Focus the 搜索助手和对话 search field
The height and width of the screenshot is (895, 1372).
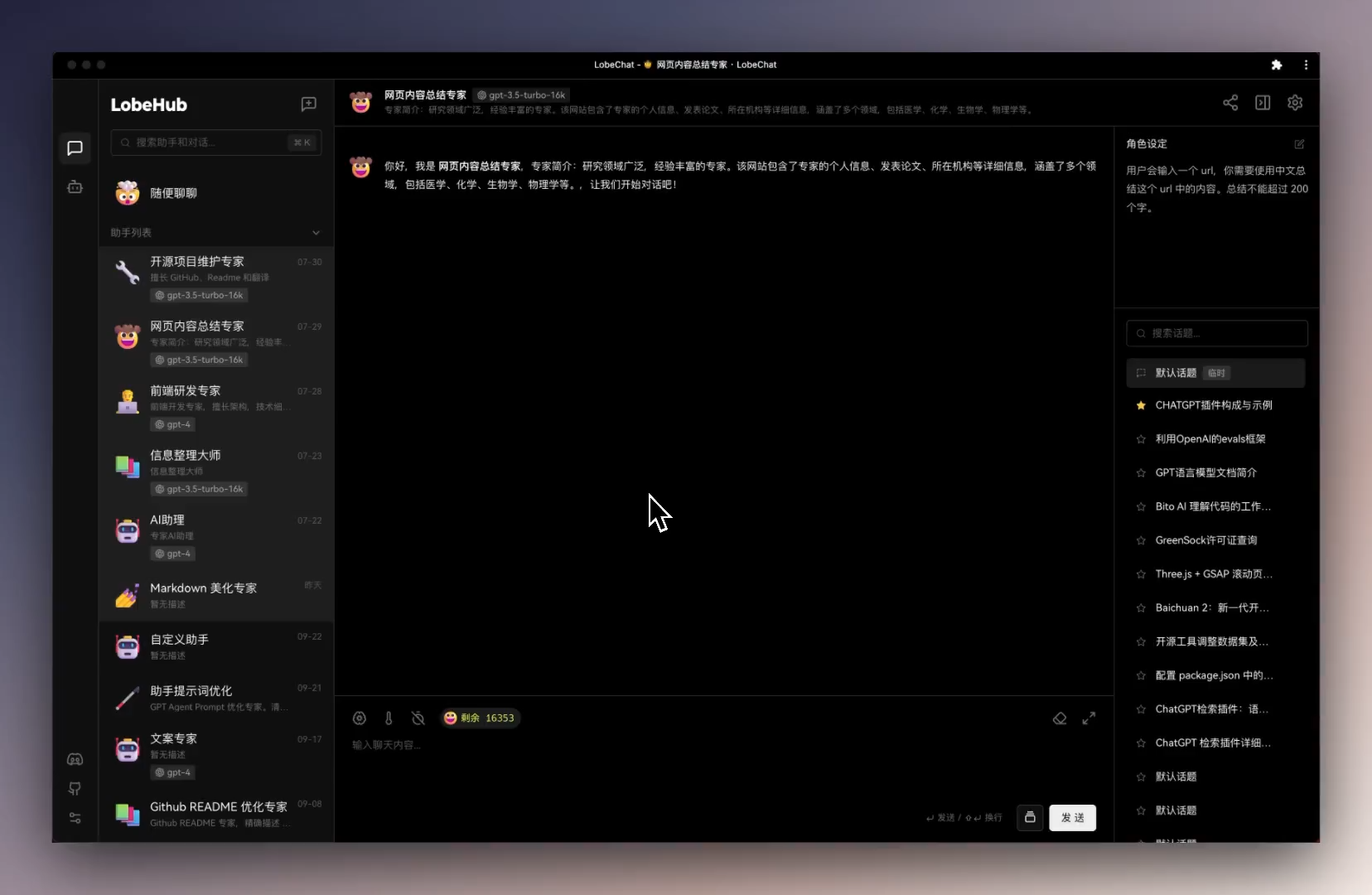click(216, 143)
